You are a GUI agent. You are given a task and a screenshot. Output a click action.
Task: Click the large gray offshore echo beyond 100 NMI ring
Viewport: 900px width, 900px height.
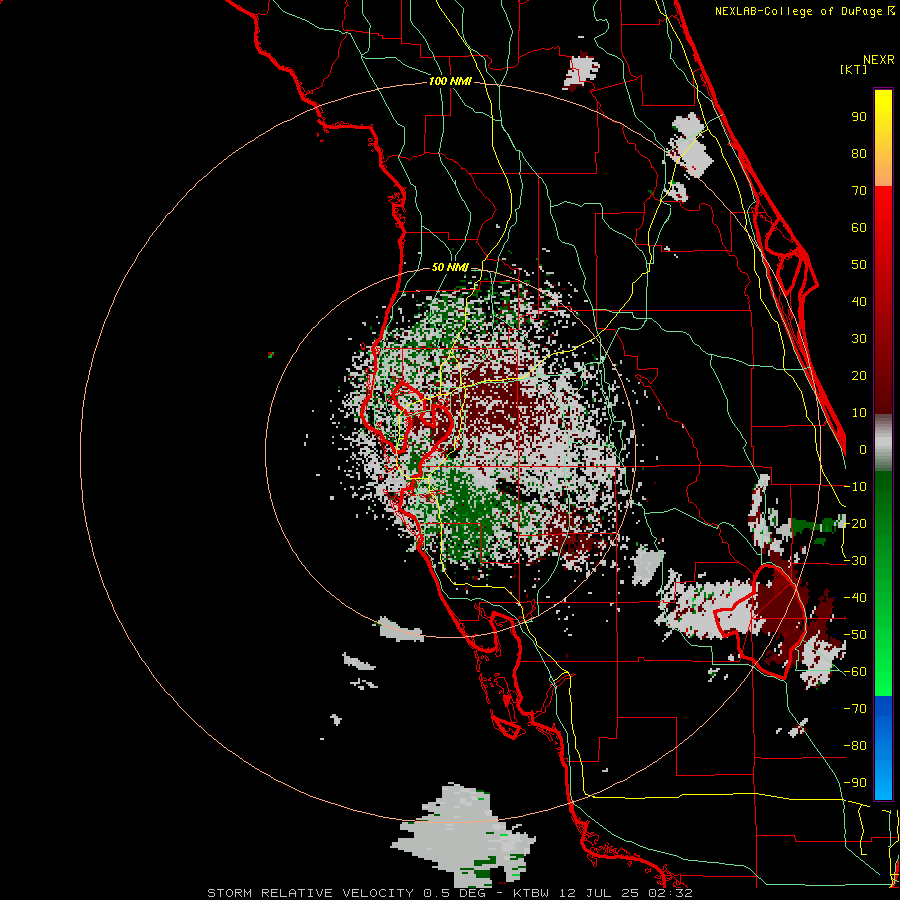pos(464,835)
